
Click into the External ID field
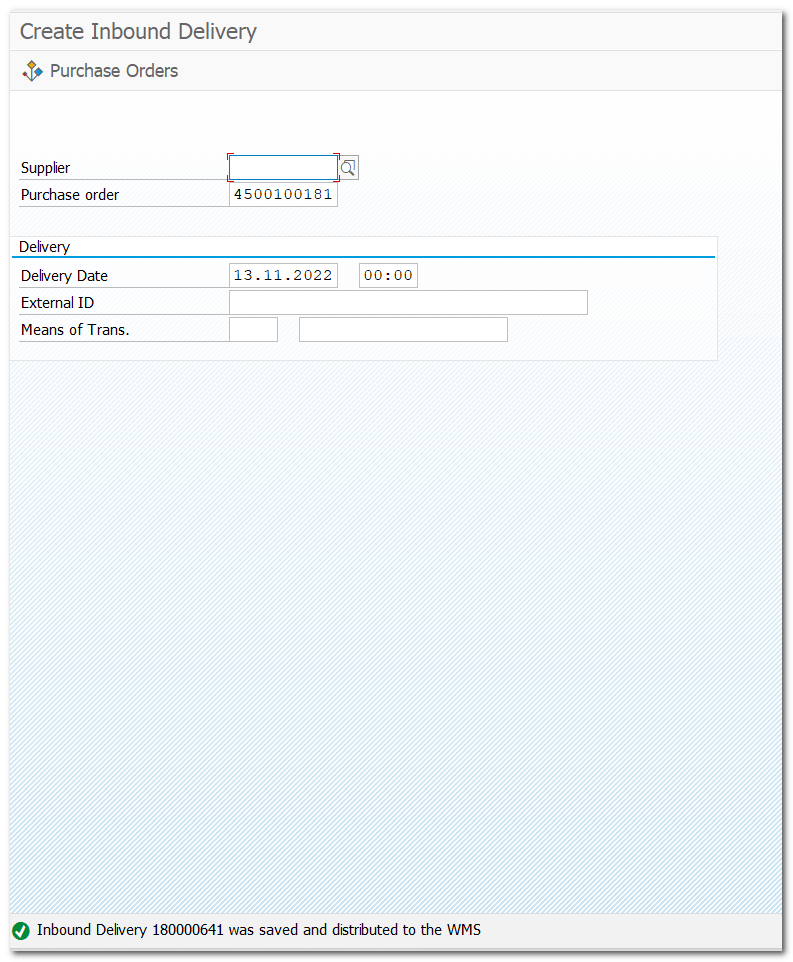[408, 303]
